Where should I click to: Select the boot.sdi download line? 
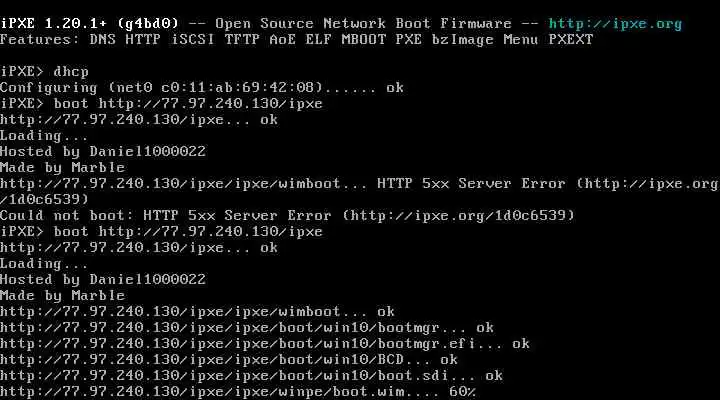(251, 376)
